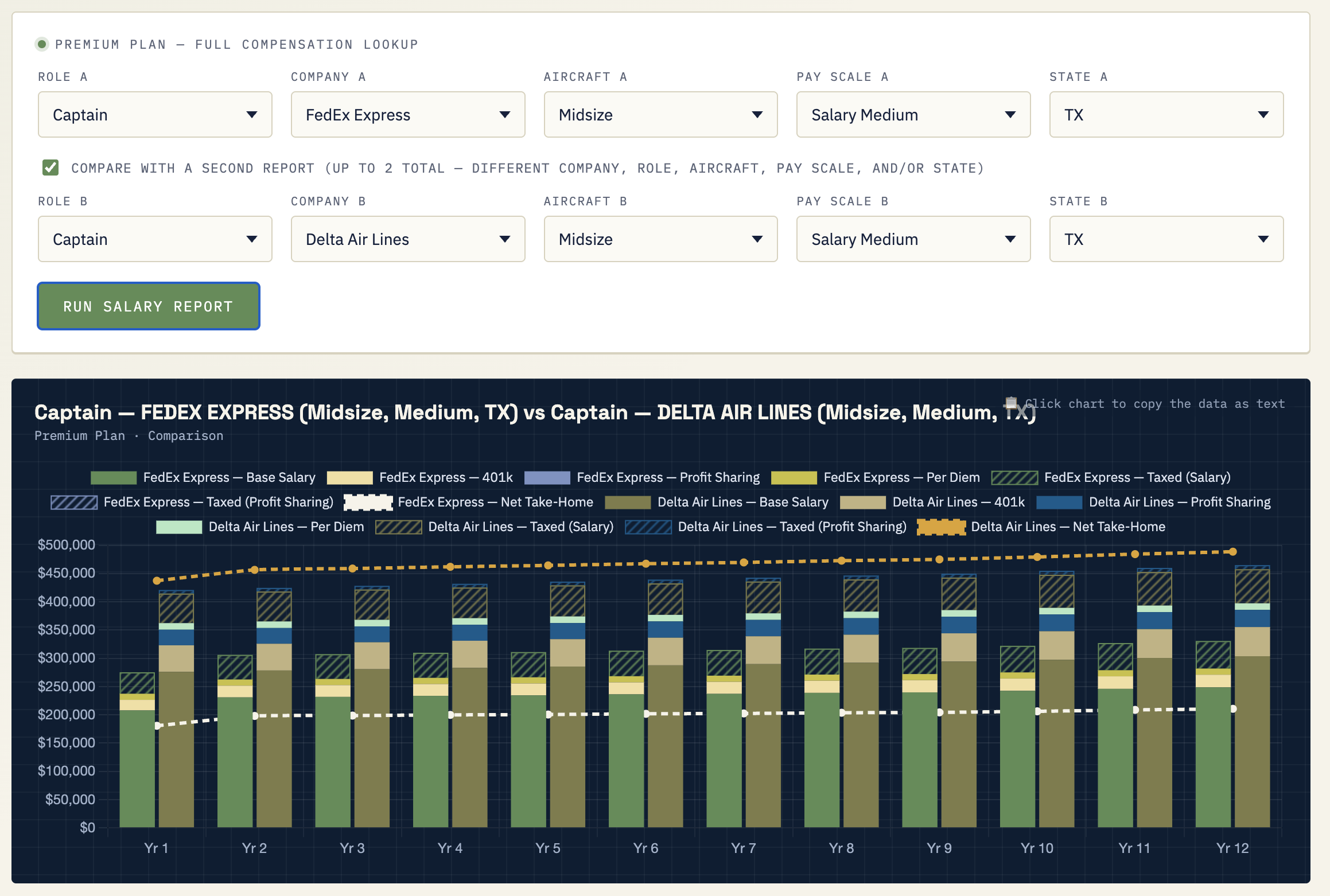Expand Aircraft A dropdown set to Midsize
The height and width of the screenshot is (896, 1330).
click(661, 115)
